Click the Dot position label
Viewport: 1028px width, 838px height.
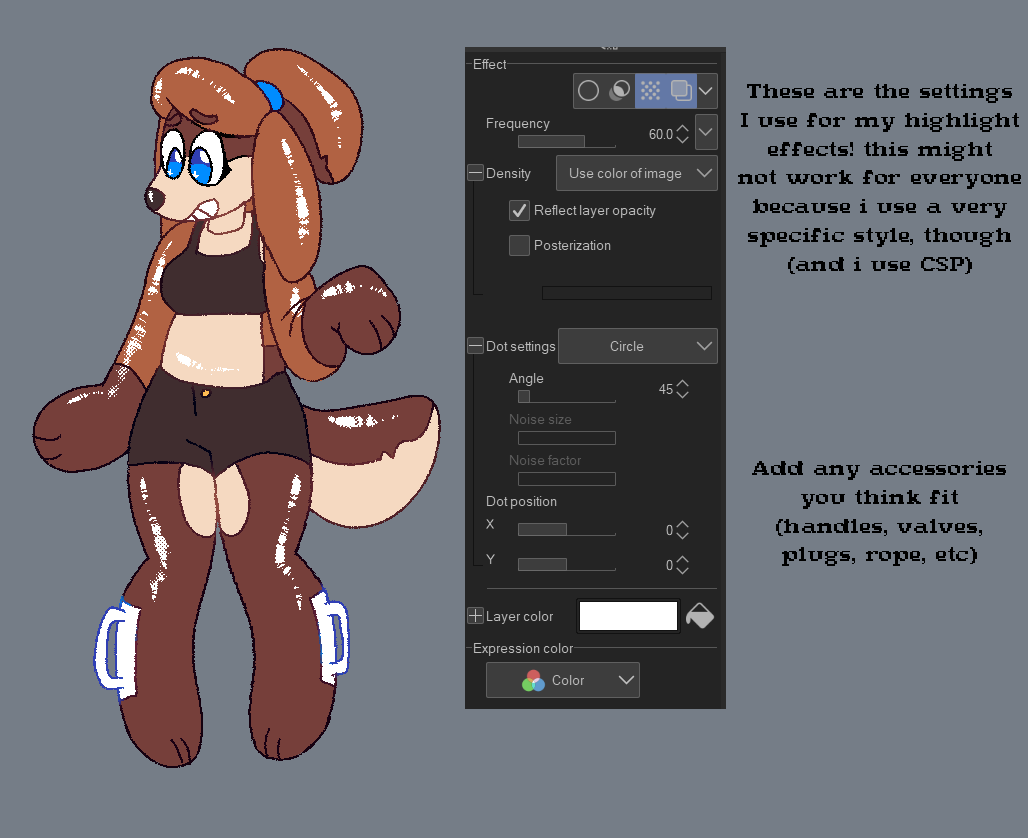521,502
